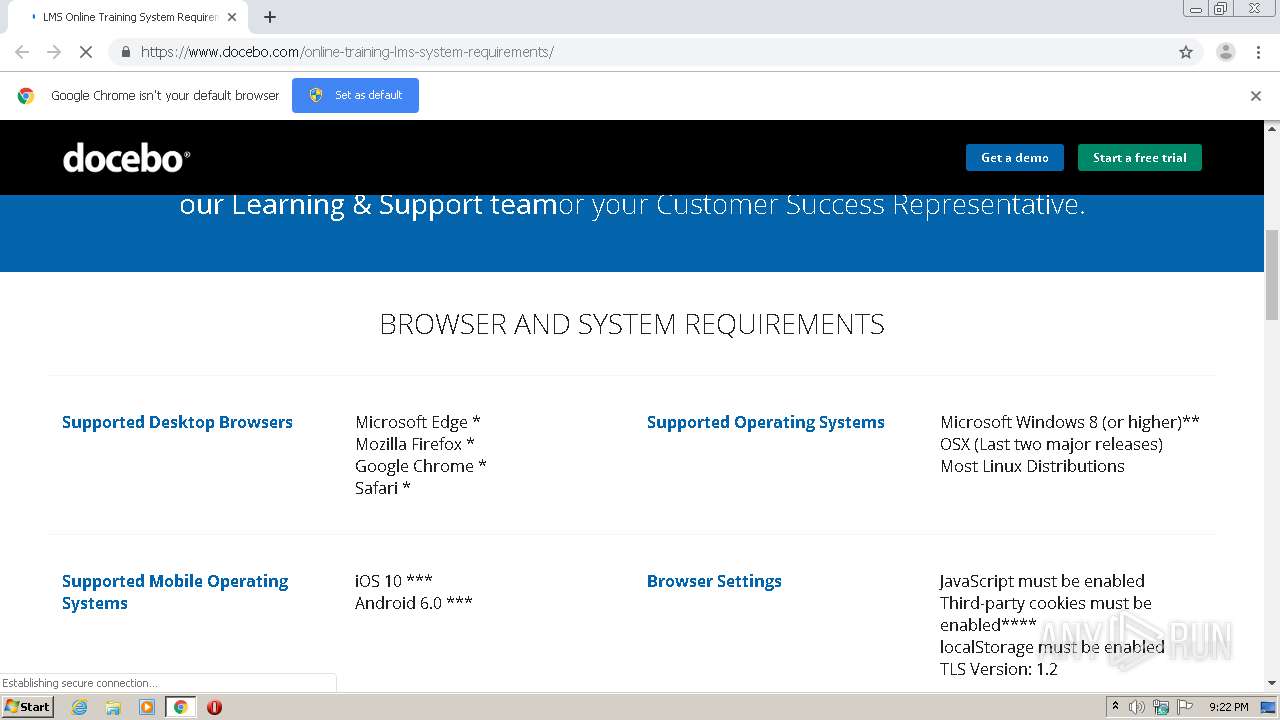Click TLS Version: 1.2 text

tap(999, 669)
